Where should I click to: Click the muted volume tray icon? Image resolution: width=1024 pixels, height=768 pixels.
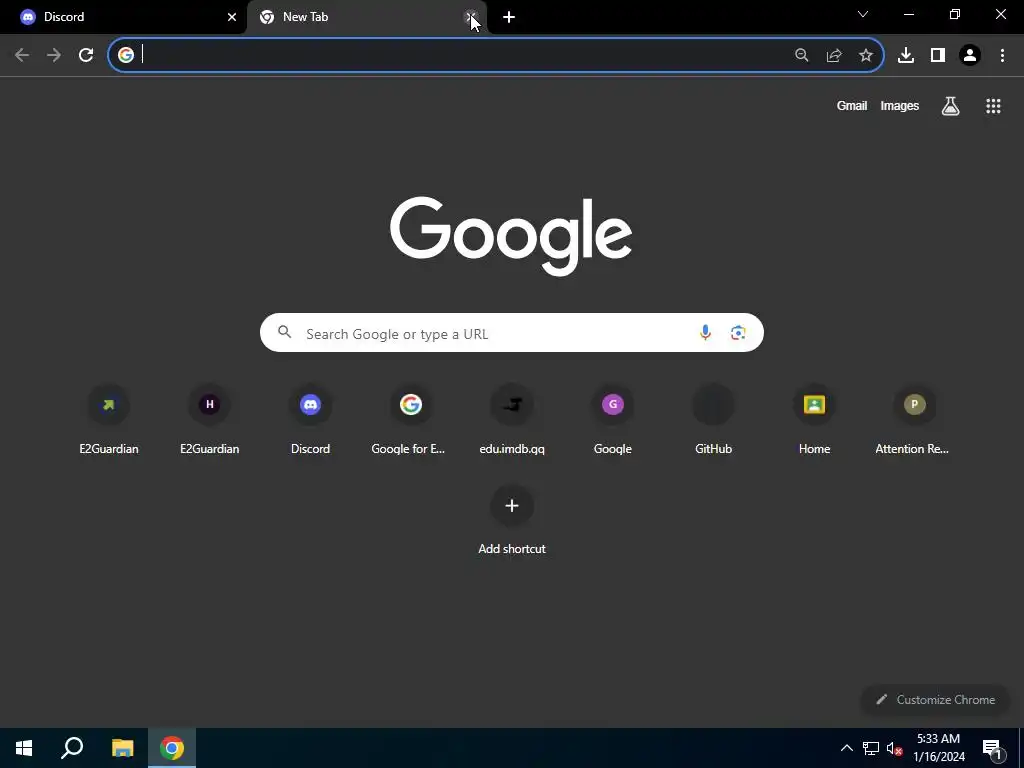point(894,748)
